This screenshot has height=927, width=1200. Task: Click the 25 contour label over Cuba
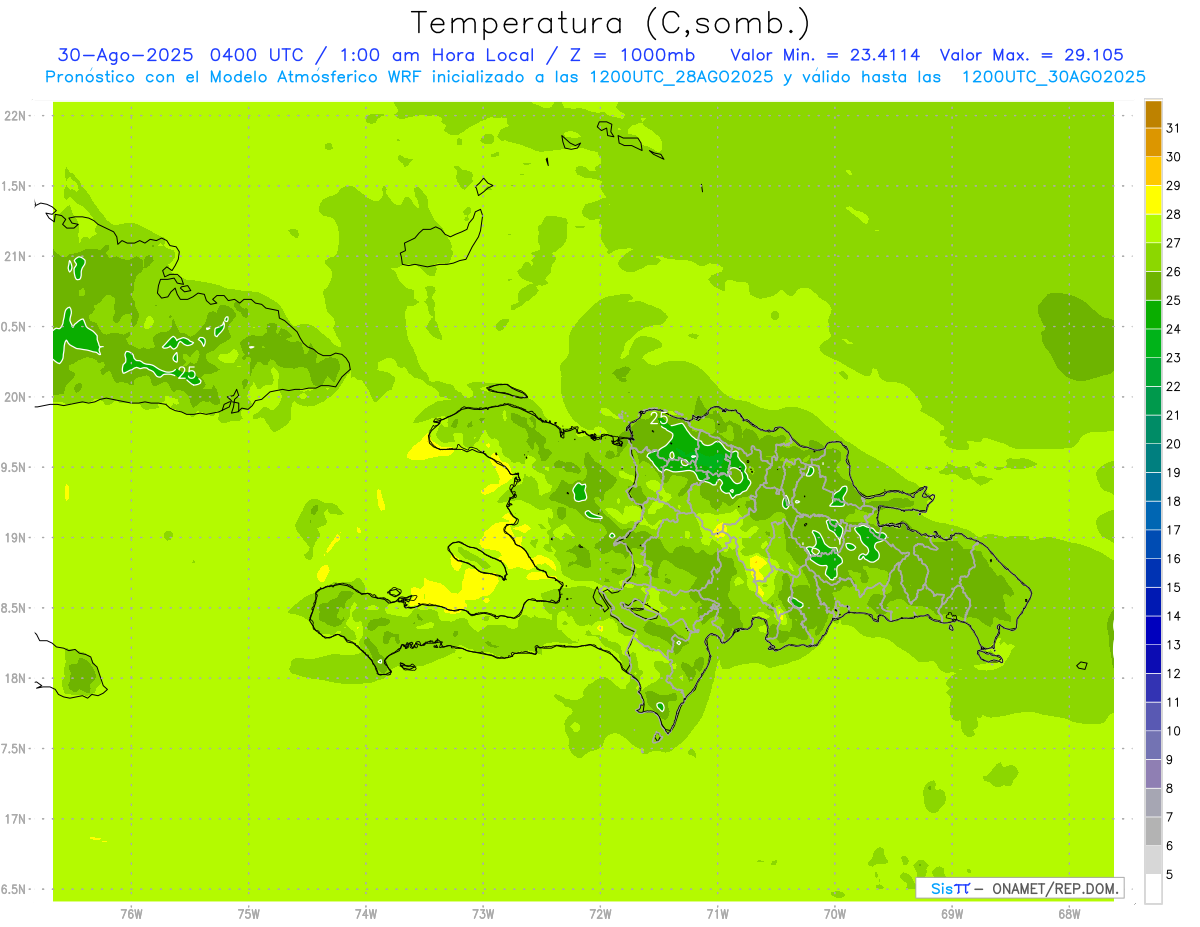(187, 373)
